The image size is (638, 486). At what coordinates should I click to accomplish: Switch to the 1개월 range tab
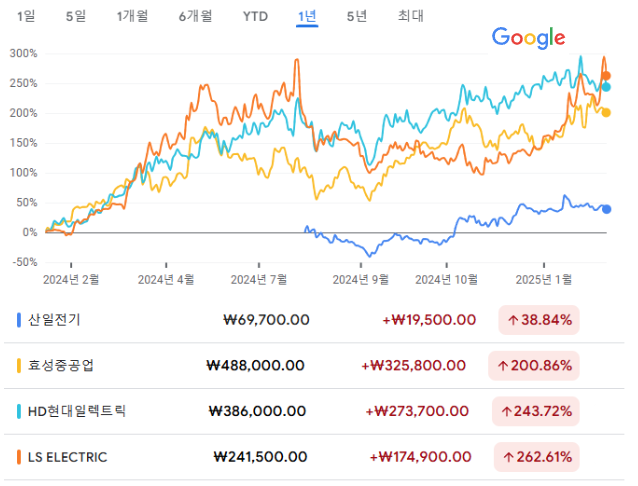click(x=132, y=16)
